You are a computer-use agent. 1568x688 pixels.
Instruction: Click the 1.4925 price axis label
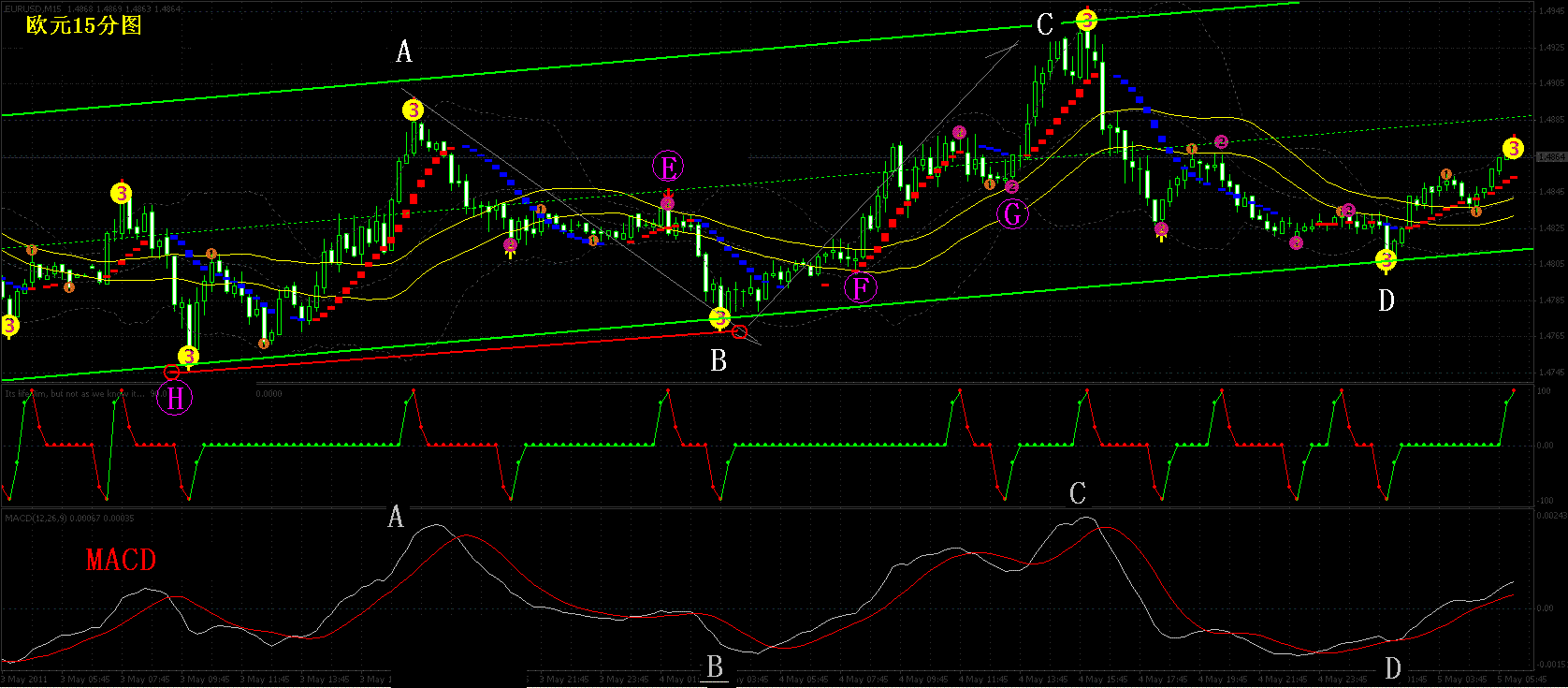1551,47
